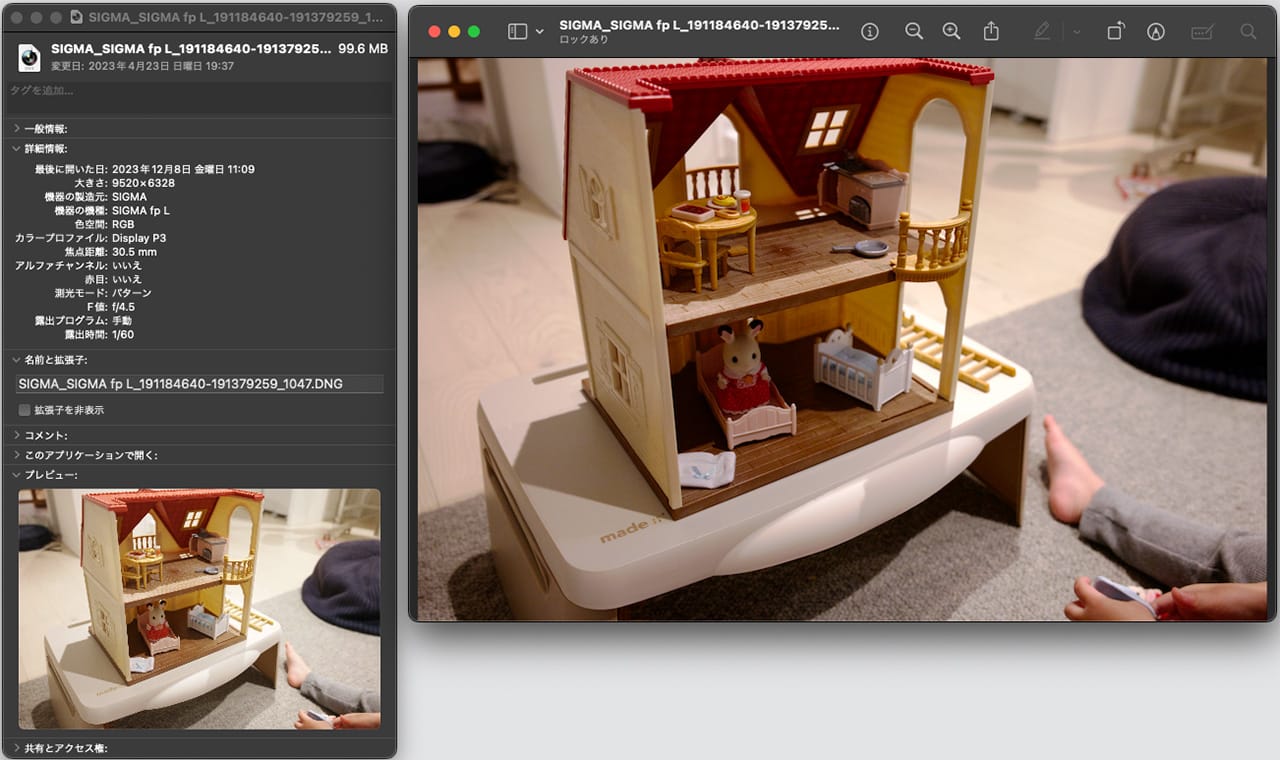Image resolution: width=1280 pixels, height=760 pixels.
Task: Zoom in using the plus magnifier
Action: (x=951, y=32)
